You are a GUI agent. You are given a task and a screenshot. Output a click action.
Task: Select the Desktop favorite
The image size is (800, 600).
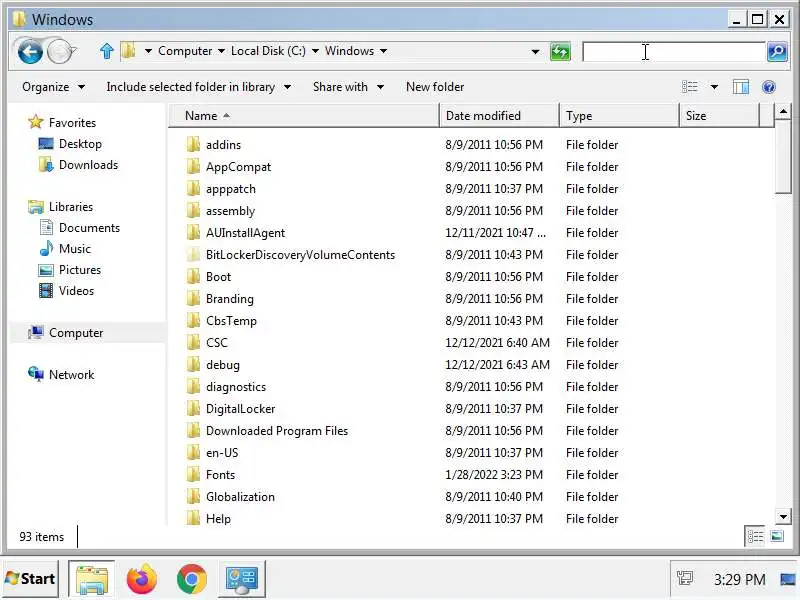coord(80,144)
